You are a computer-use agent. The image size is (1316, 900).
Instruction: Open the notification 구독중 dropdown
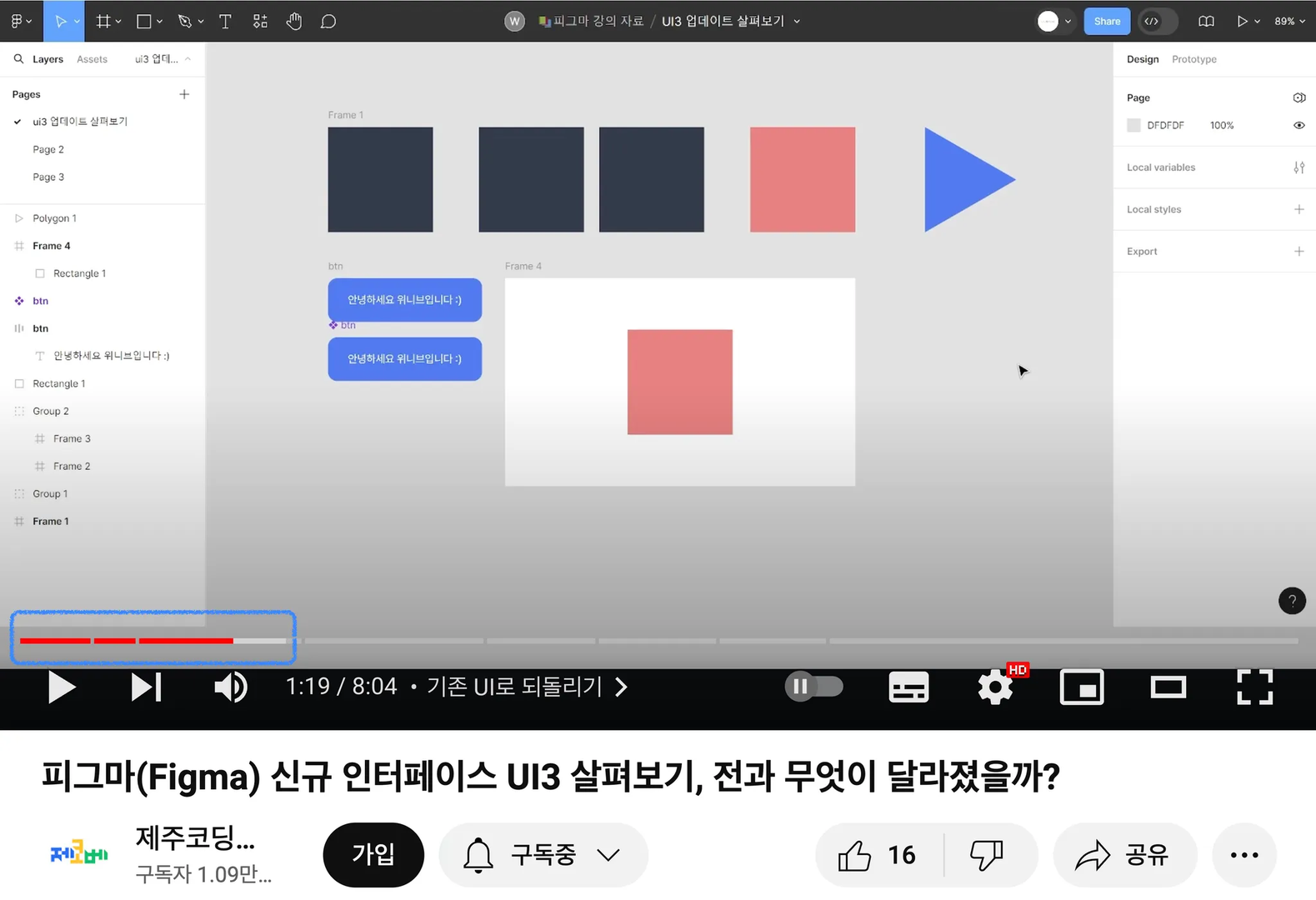point(543,855)
